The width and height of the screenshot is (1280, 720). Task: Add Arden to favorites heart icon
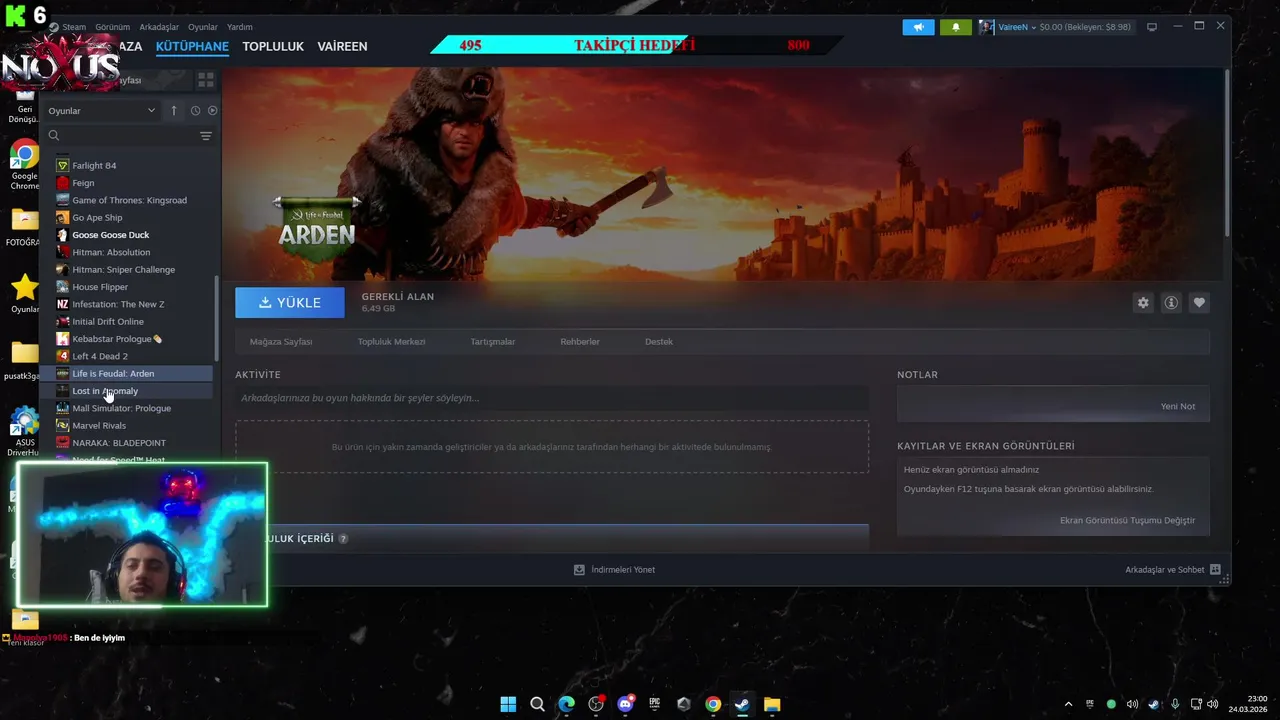pyautogui.click(x=1199, y=303)
